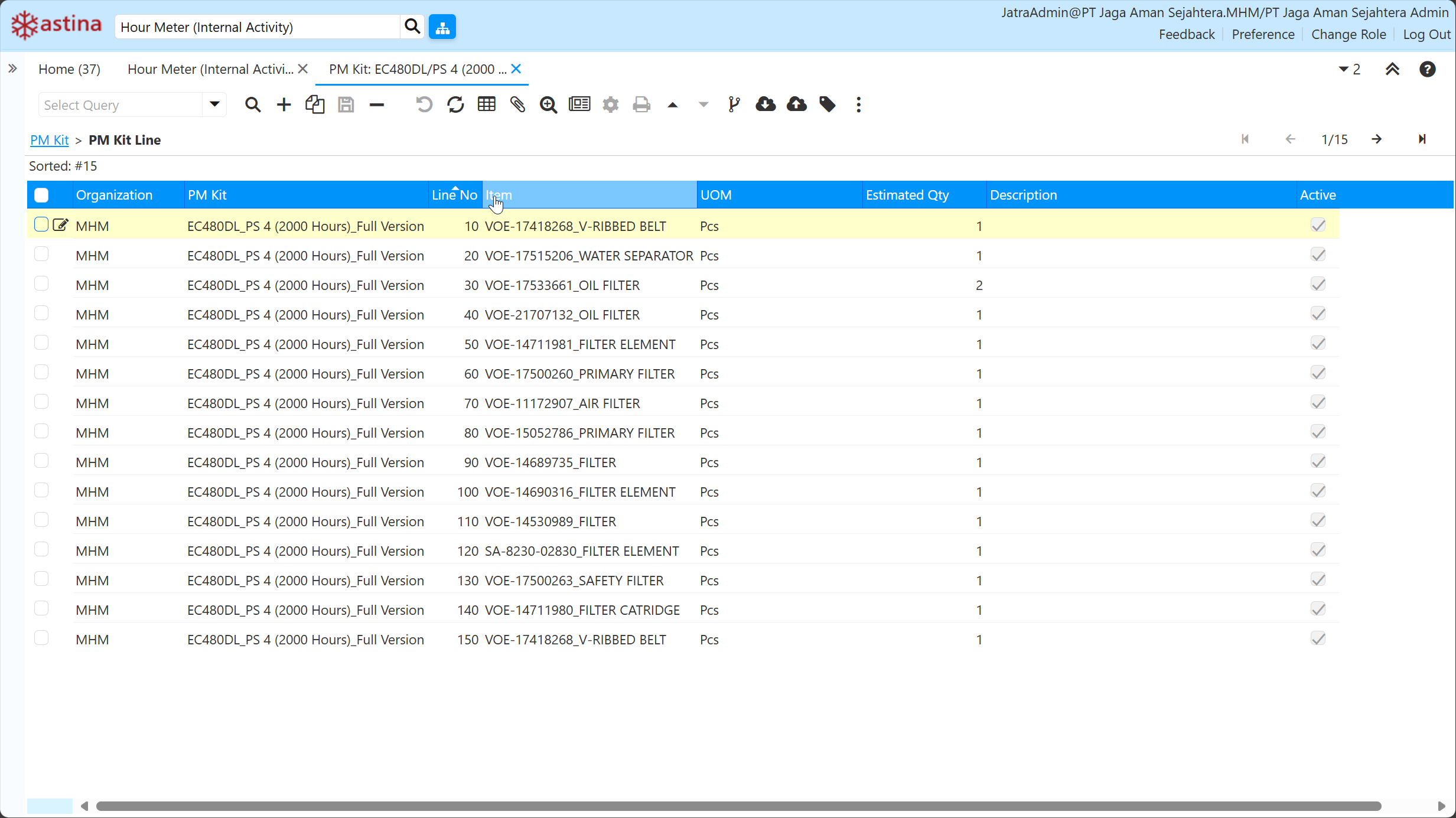Click the PM Kit breadcrumb link

coord(50,140)
